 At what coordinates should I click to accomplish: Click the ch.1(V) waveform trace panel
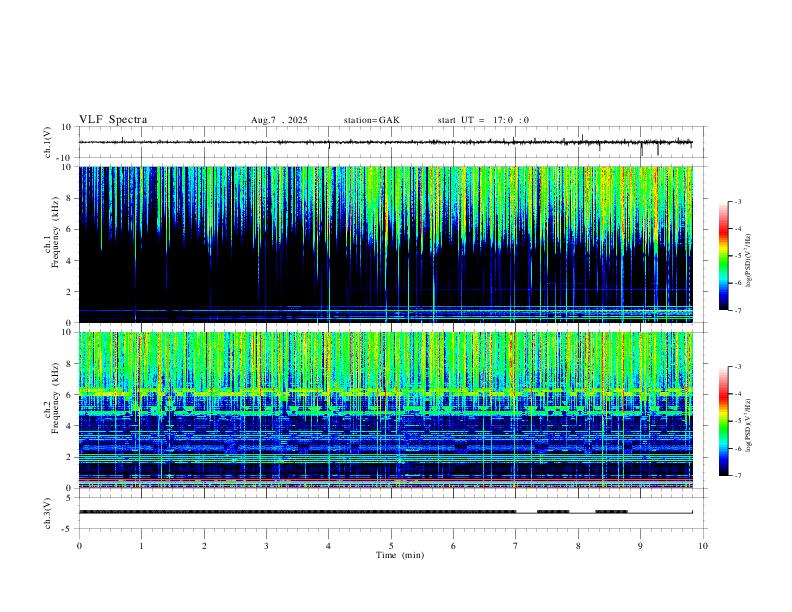(393, 142)
